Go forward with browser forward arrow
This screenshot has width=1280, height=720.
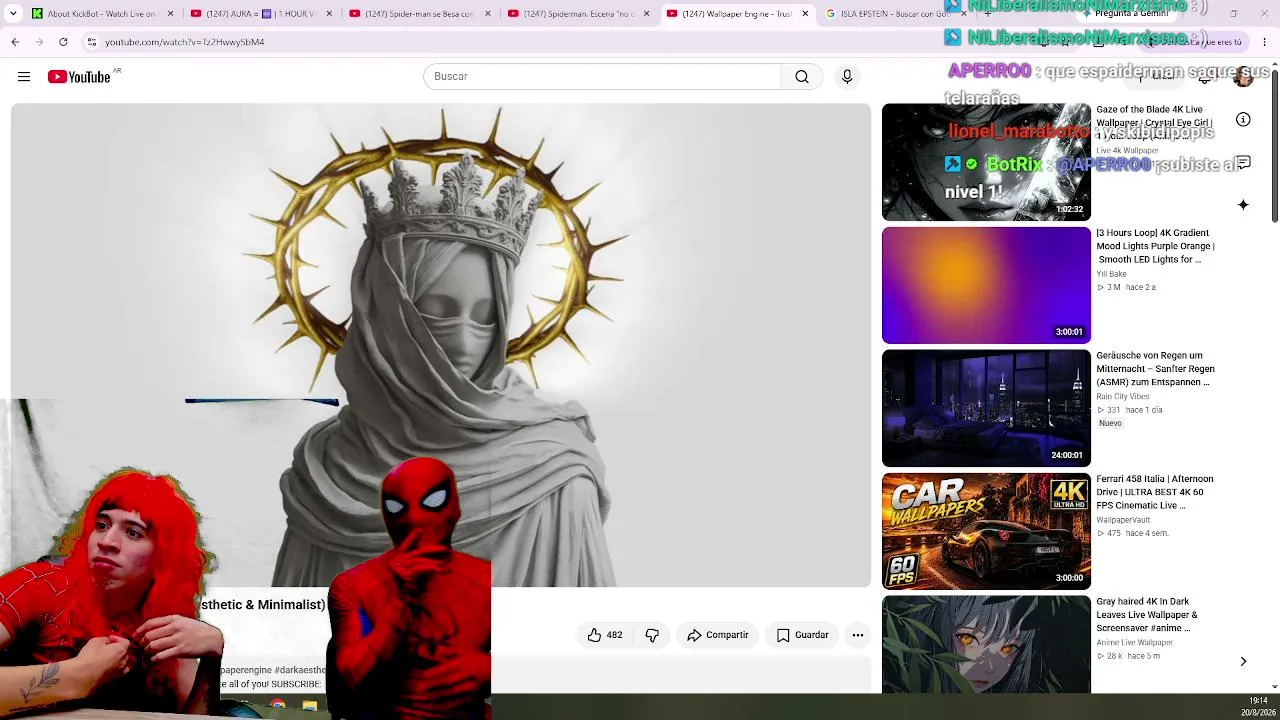(39, 42)
